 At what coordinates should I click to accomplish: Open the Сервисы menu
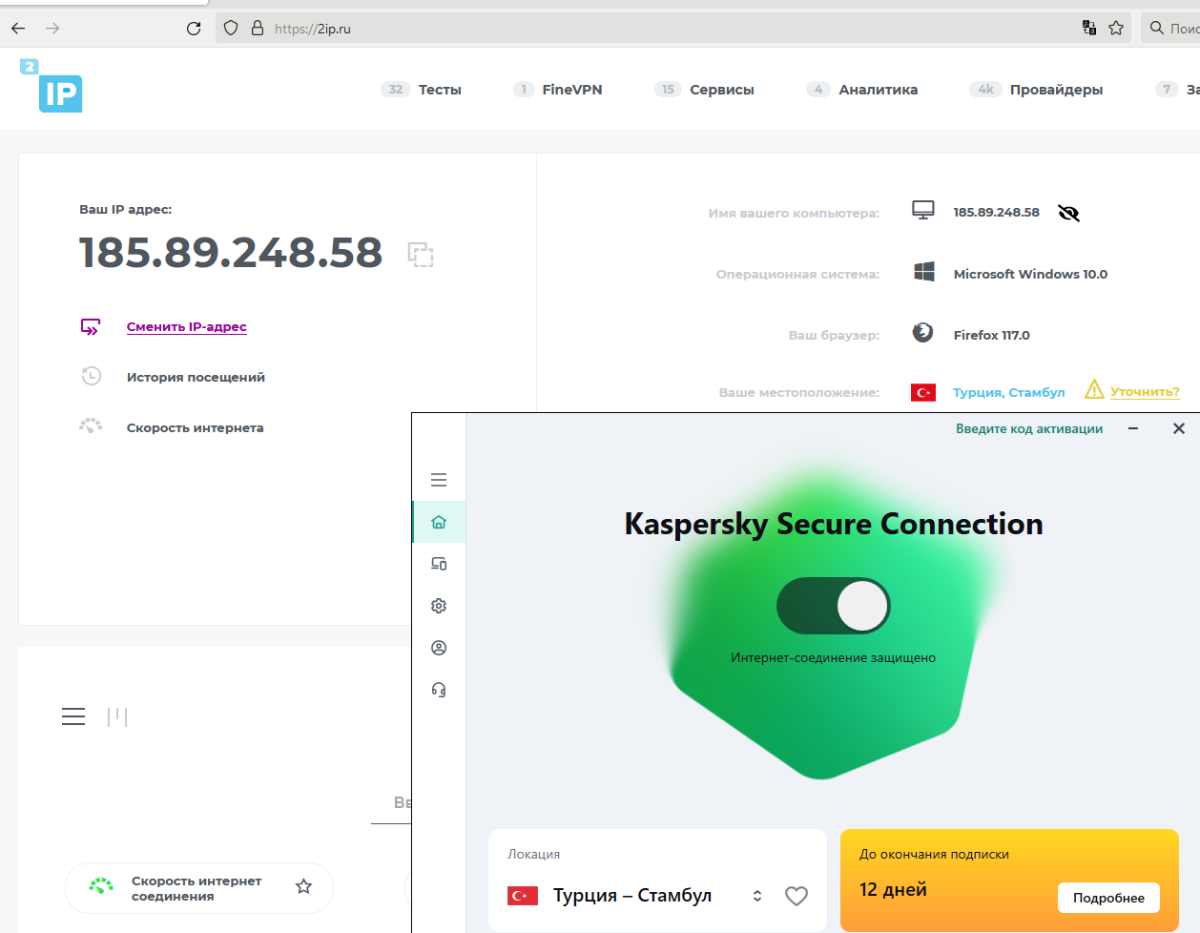click(722, 89)
